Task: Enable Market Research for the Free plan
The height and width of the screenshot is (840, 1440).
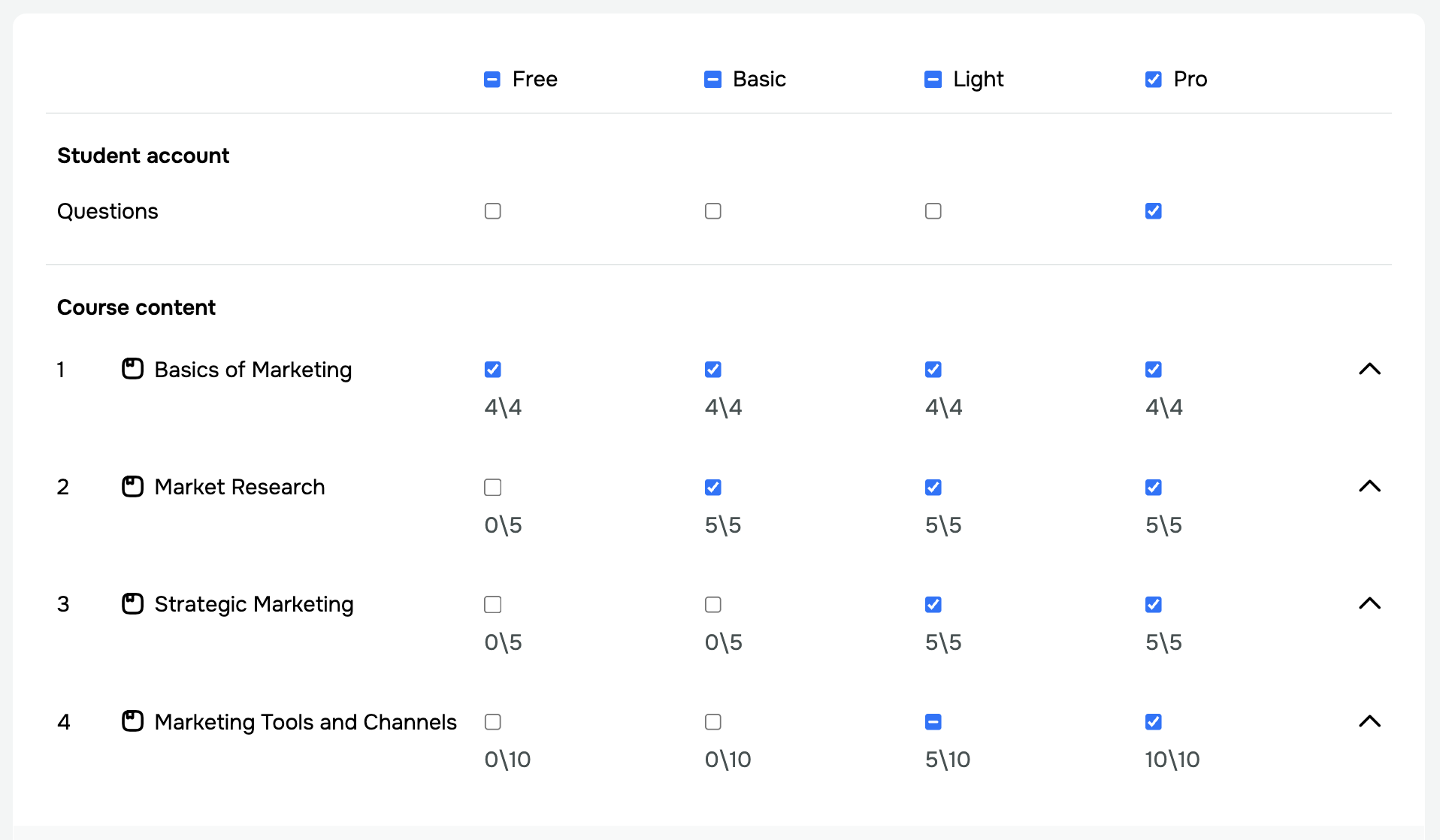Action: pyautogui.click(x=492, y=487)
